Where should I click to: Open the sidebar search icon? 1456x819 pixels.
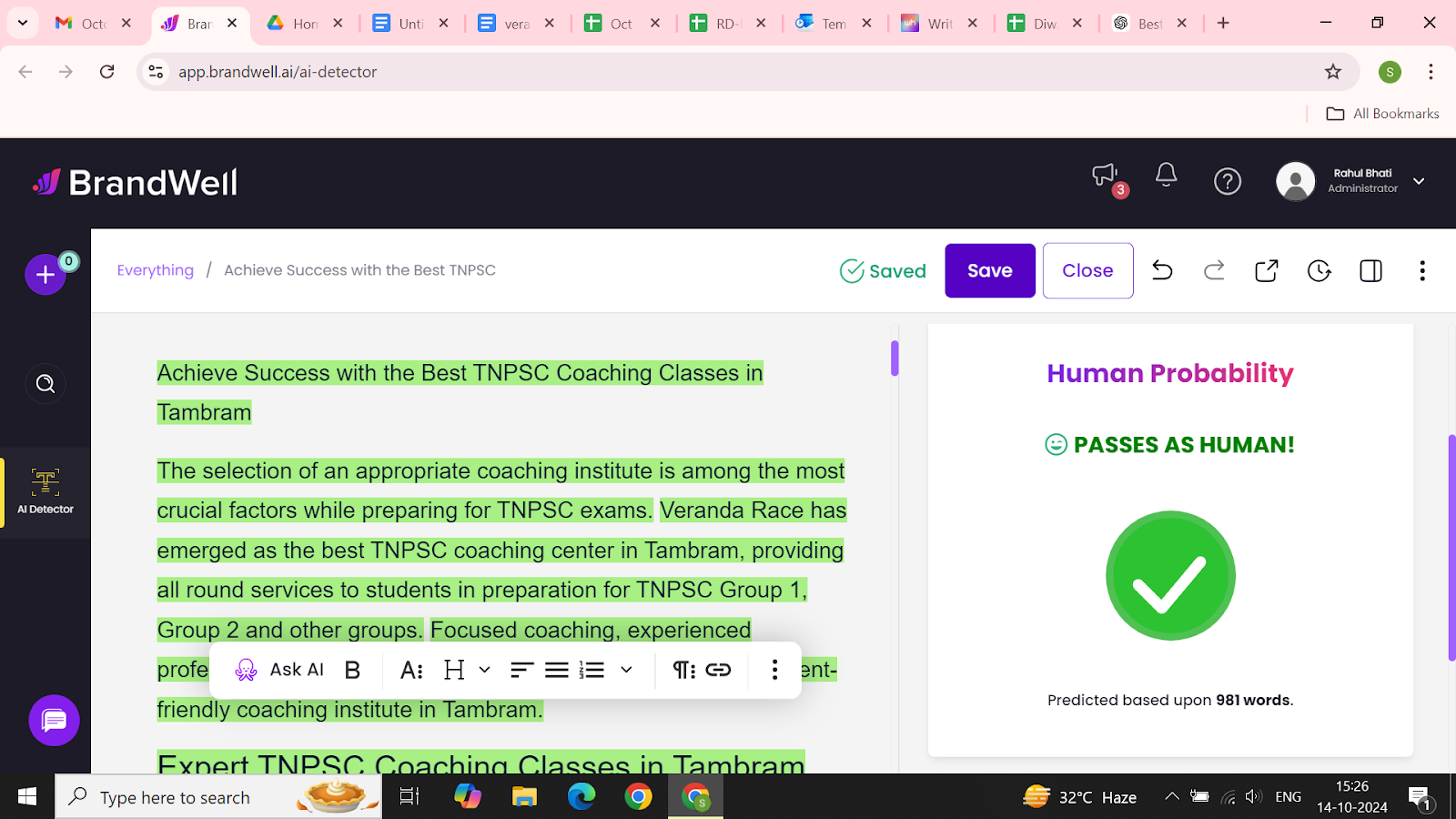click(45, 384)
